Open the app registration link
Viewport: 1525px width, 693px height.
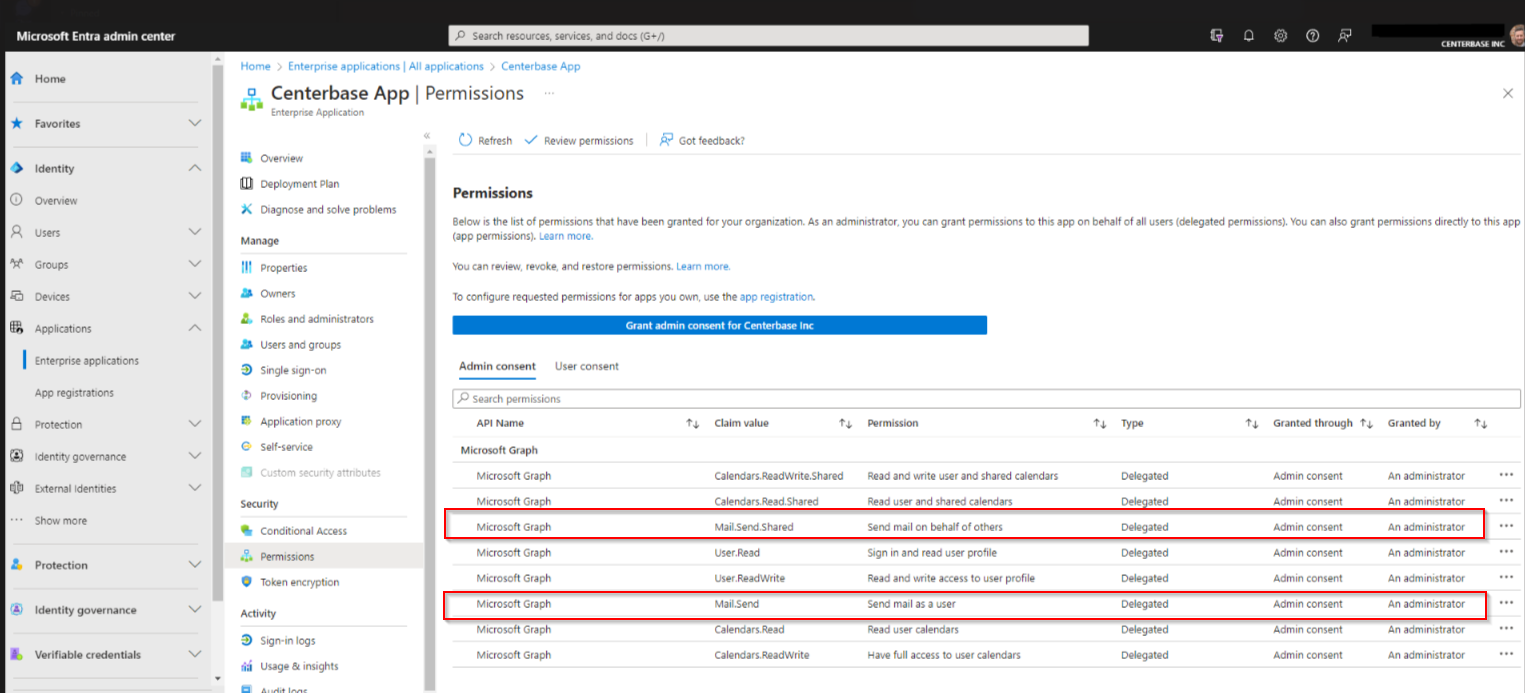pos(776,297)
